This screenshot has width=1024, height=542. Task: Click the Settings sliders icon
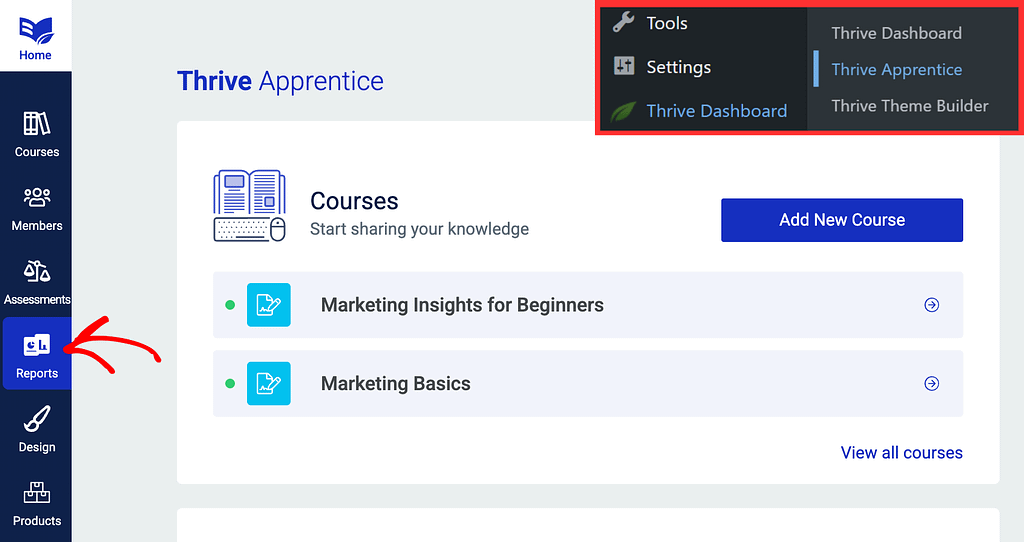624,67
